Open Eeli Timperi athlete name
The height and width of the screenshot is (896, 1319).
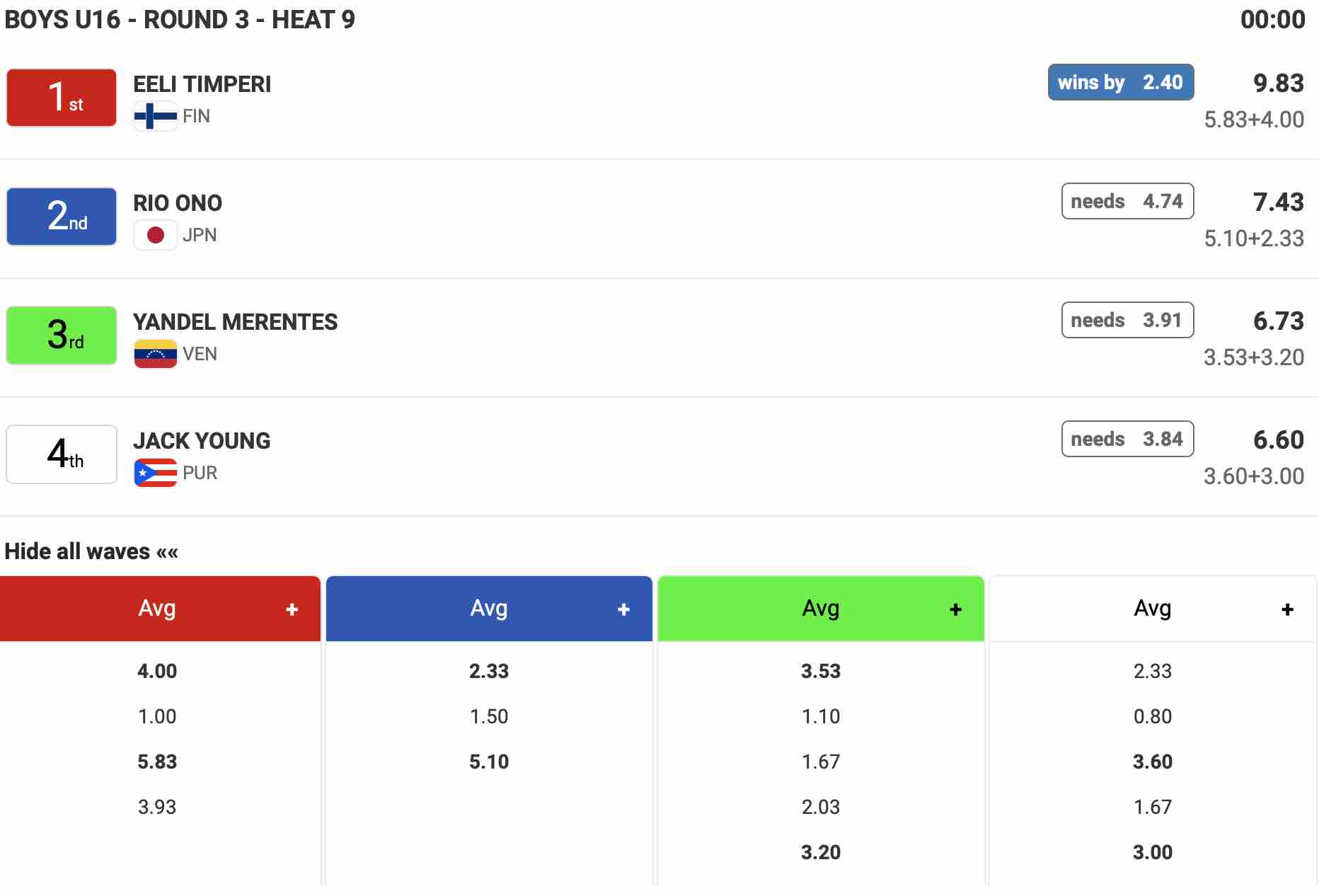[202, 84]
